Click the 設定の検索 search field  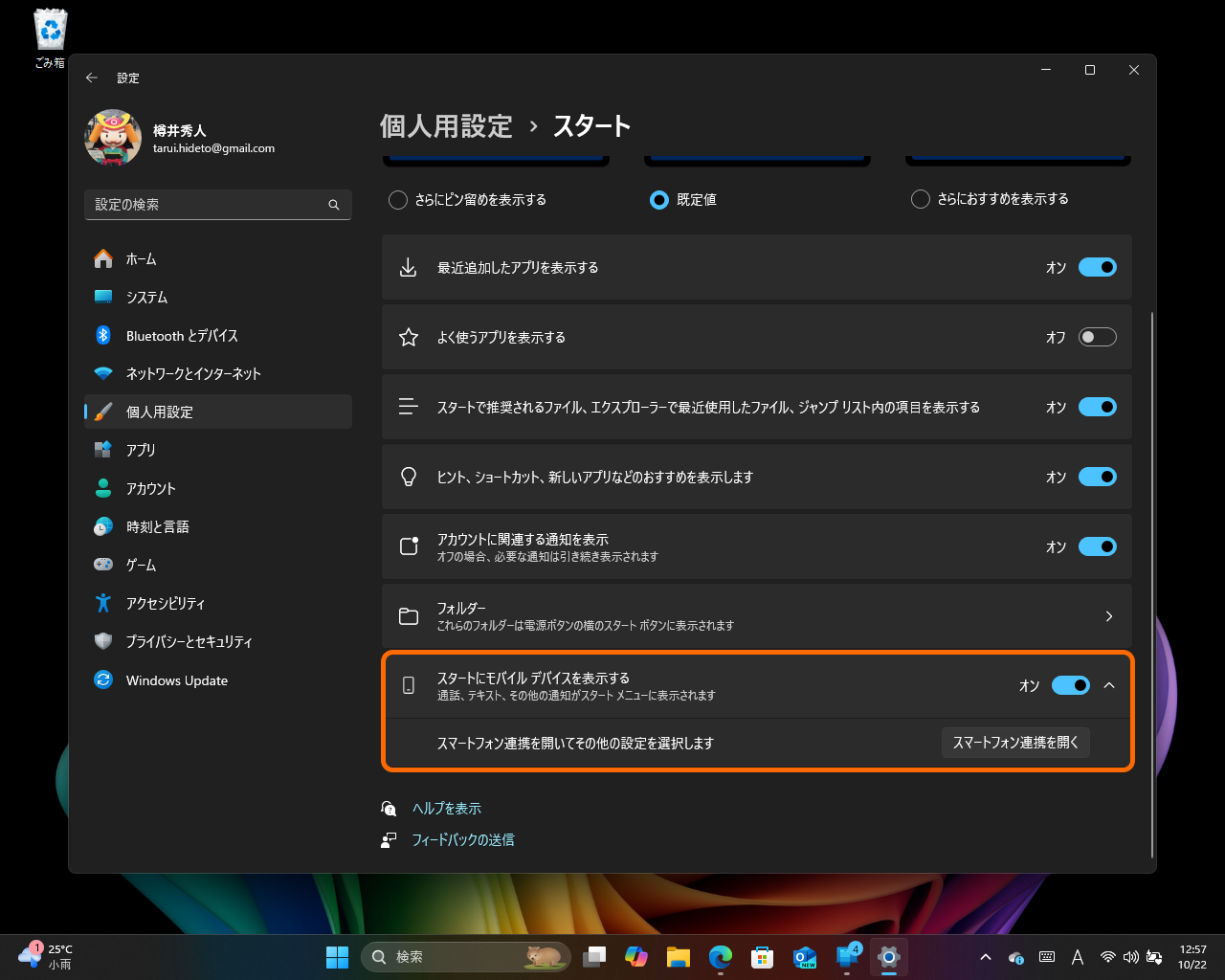click(217, 204)
